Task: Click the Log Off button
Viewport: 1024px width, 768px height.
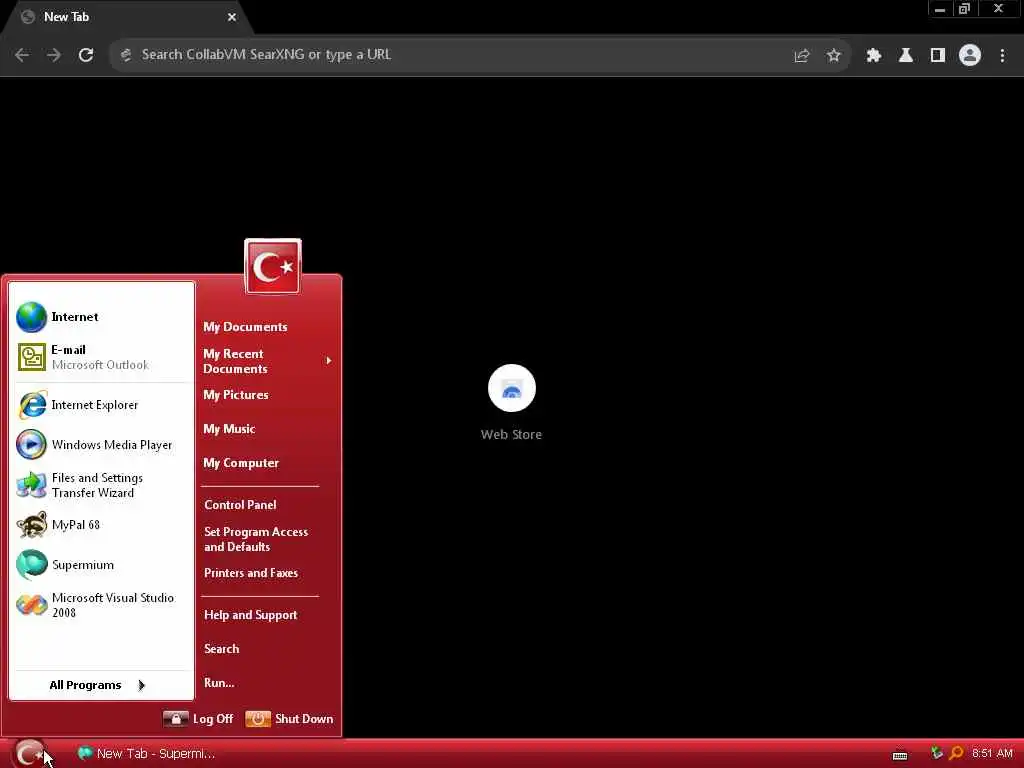Action: [198, 719]
